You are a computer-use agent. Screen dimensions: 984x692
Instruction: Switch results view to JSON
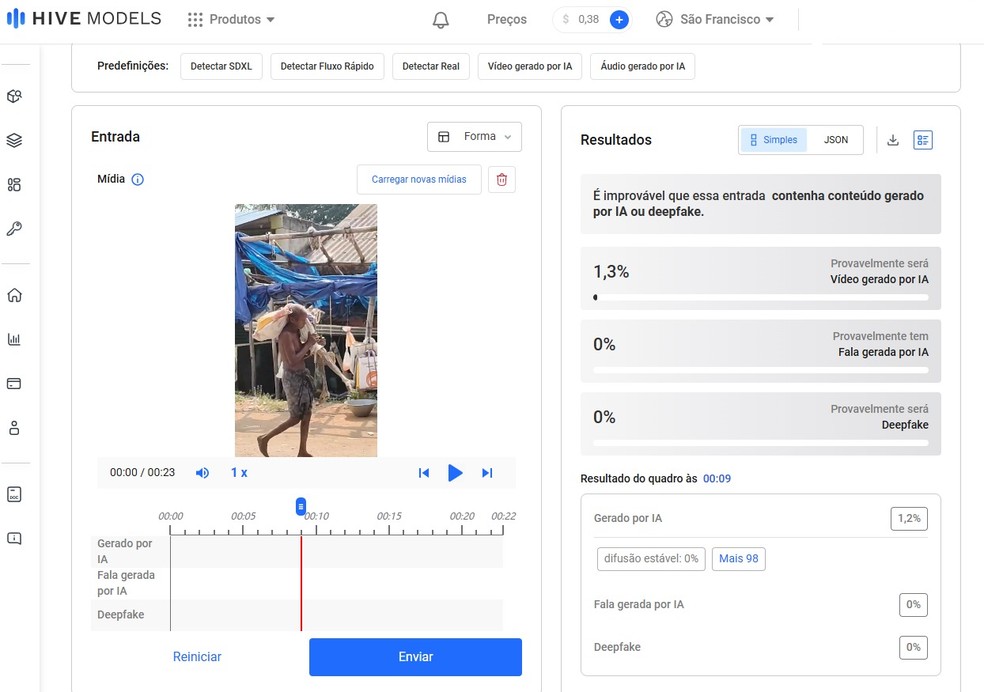coord(836,140)
